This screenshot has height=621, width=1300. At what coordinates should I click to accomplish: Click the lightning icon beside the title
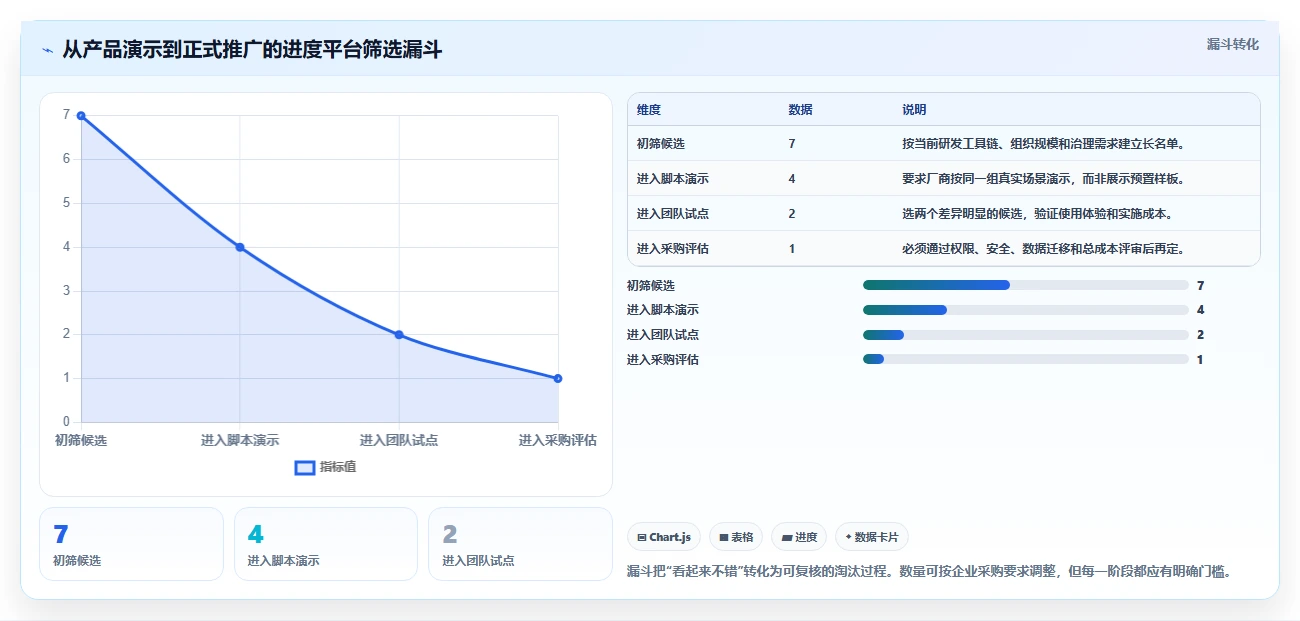pyautogui.click(x=48, y=50)
